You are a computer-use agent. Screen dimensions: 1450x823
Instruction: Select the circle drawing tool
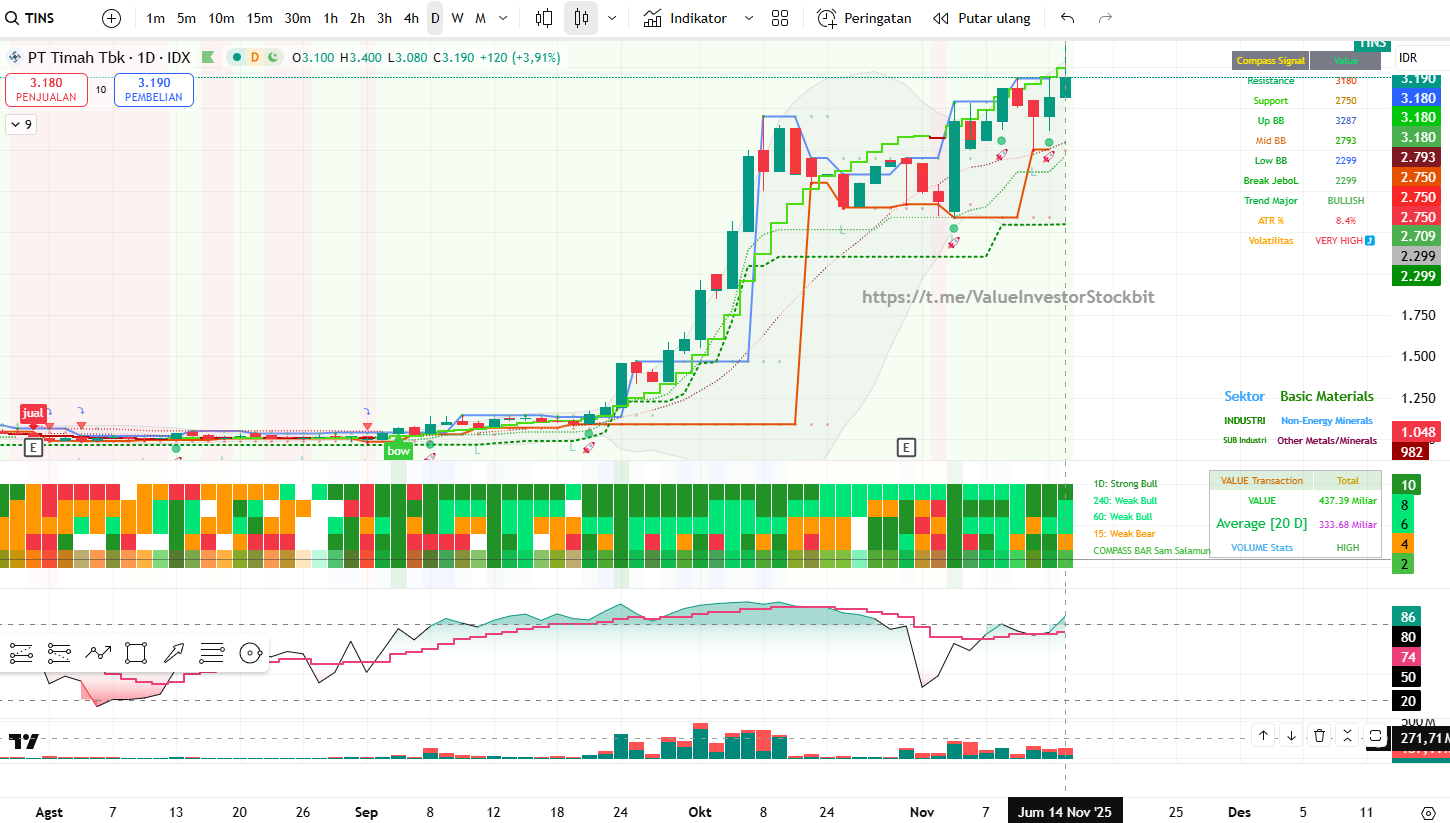tap(250, 654)
